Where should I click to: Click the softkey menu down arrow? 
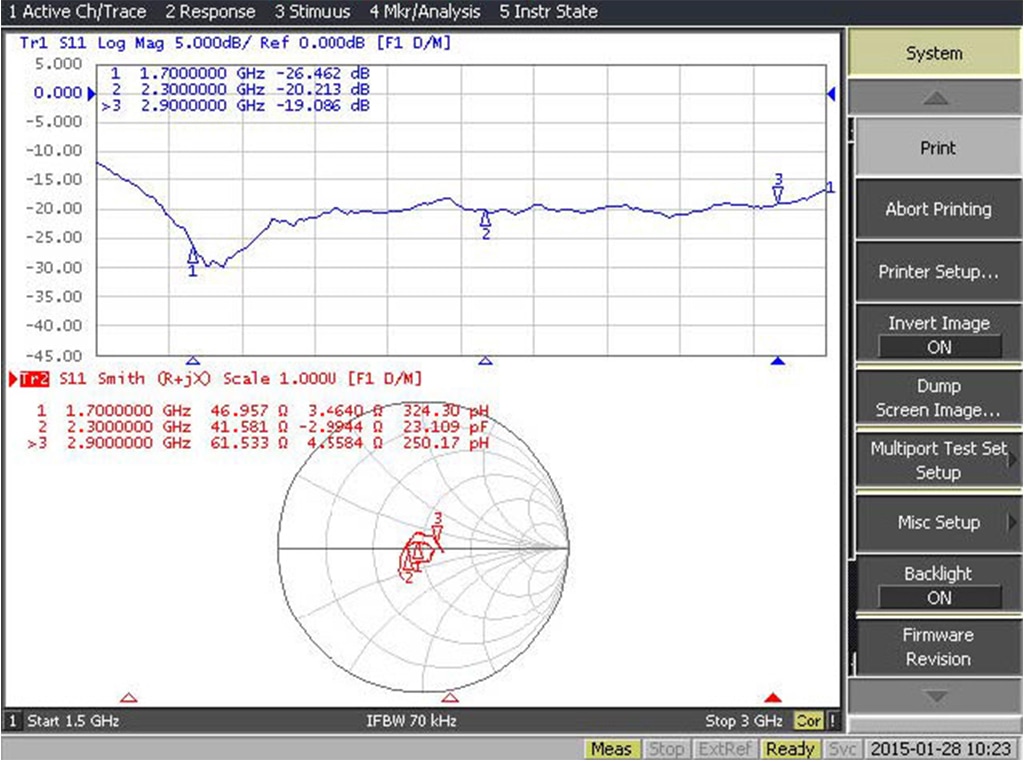click(935, 697)
